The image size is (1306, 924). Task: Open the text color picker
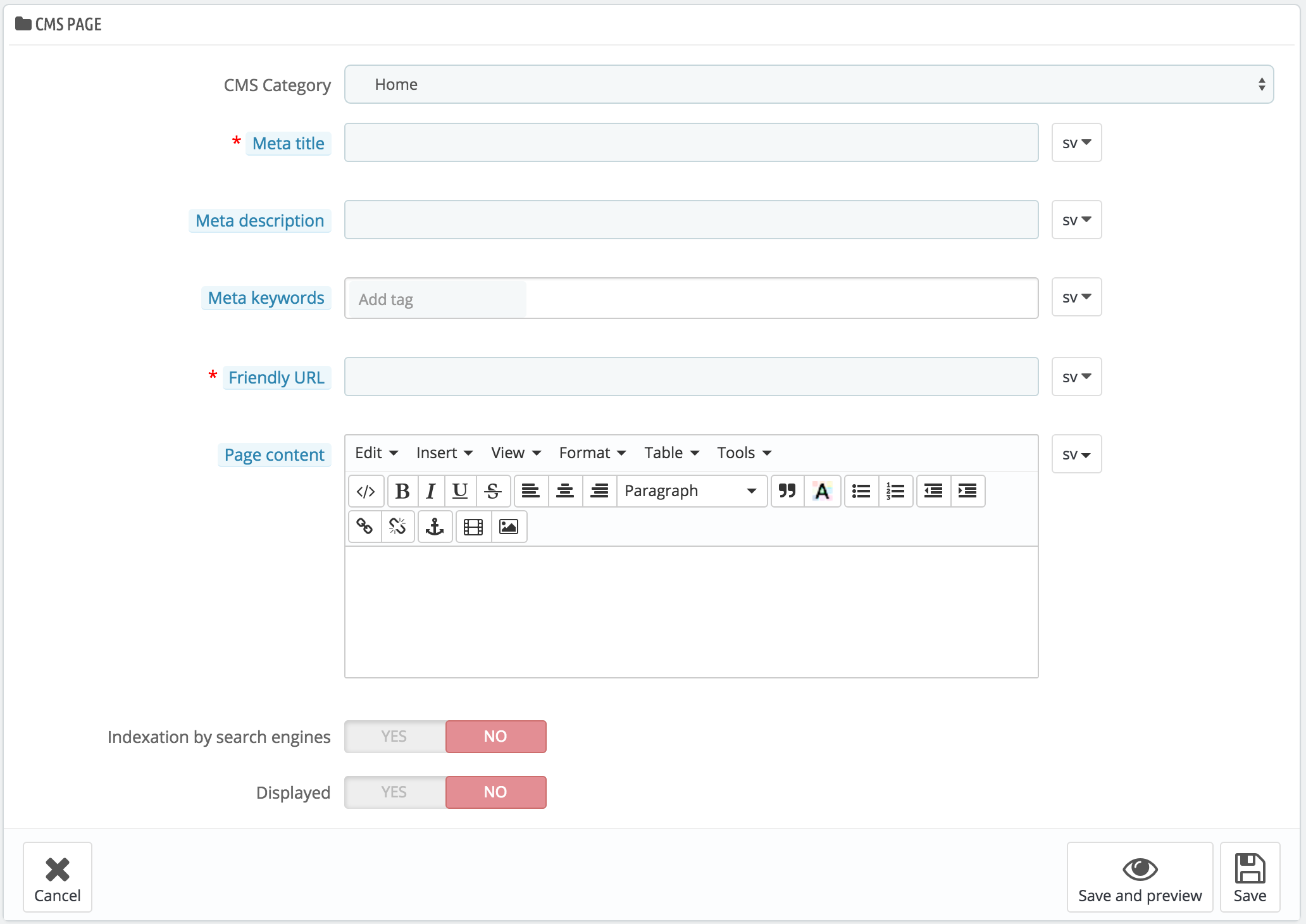pyautogui.click(x=822, y=490)
